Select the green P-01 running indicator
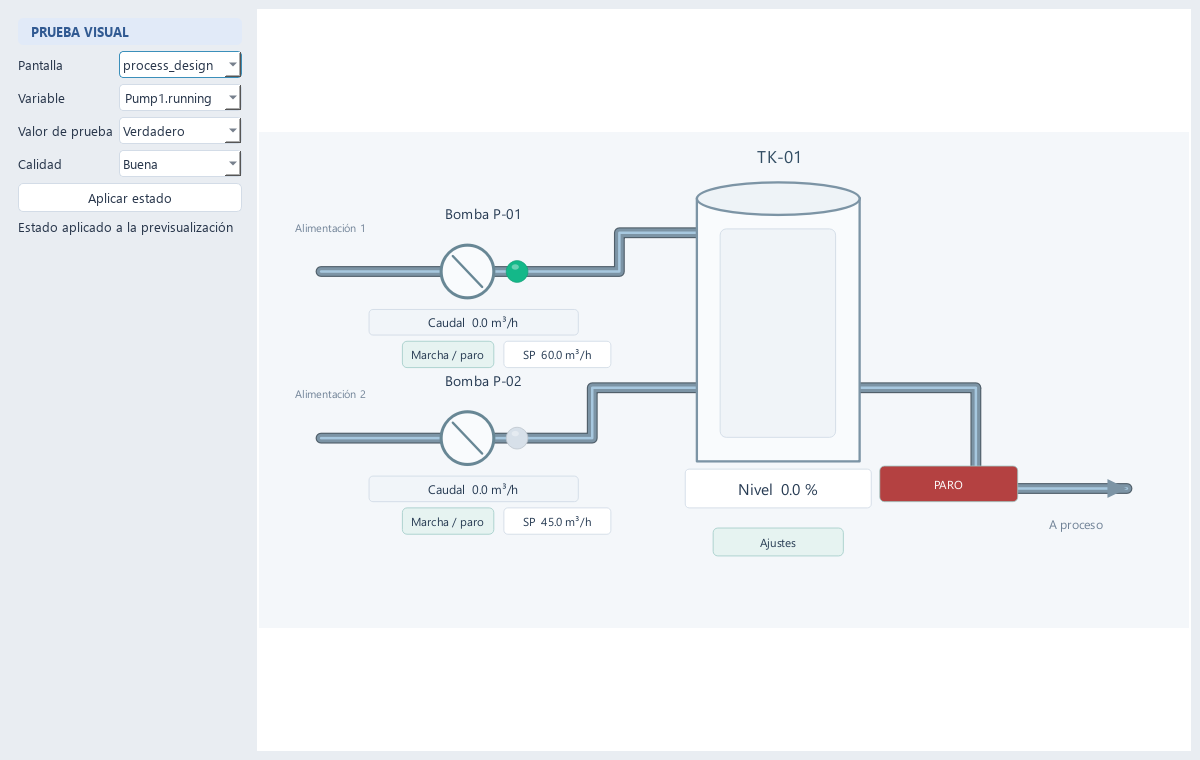This screenshot has height=760, width=1200. point(517,271)
